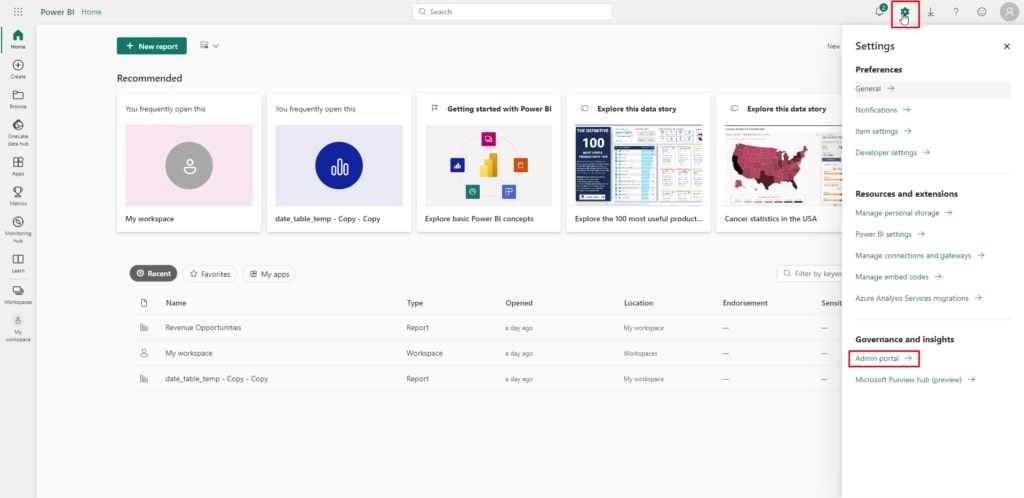Open the Admin portal link

click(x=884, y=358)
